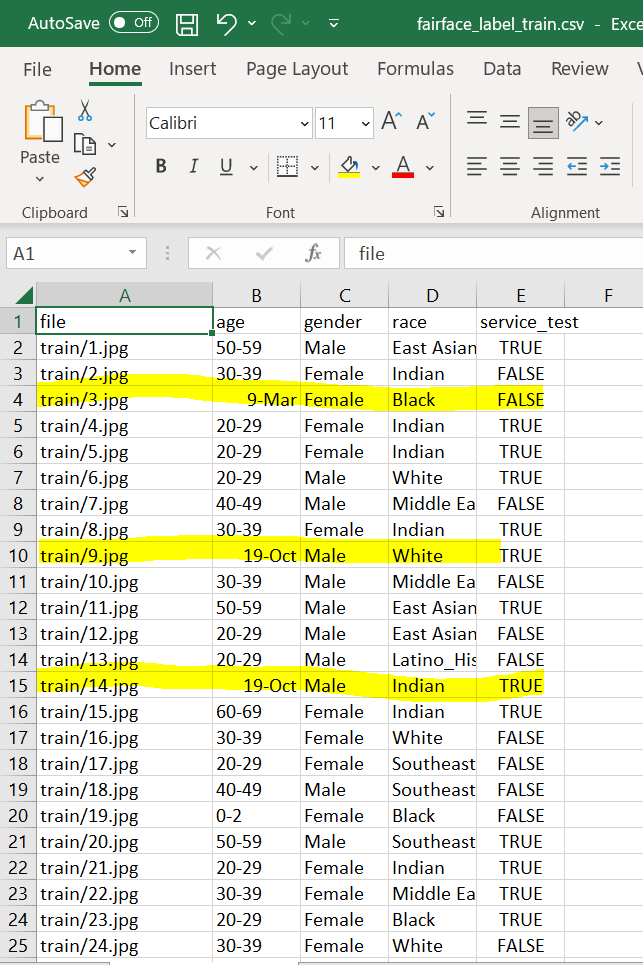Click the Copy icon
The height and width of the screenshot is (965, 643).
coord(85,145)
